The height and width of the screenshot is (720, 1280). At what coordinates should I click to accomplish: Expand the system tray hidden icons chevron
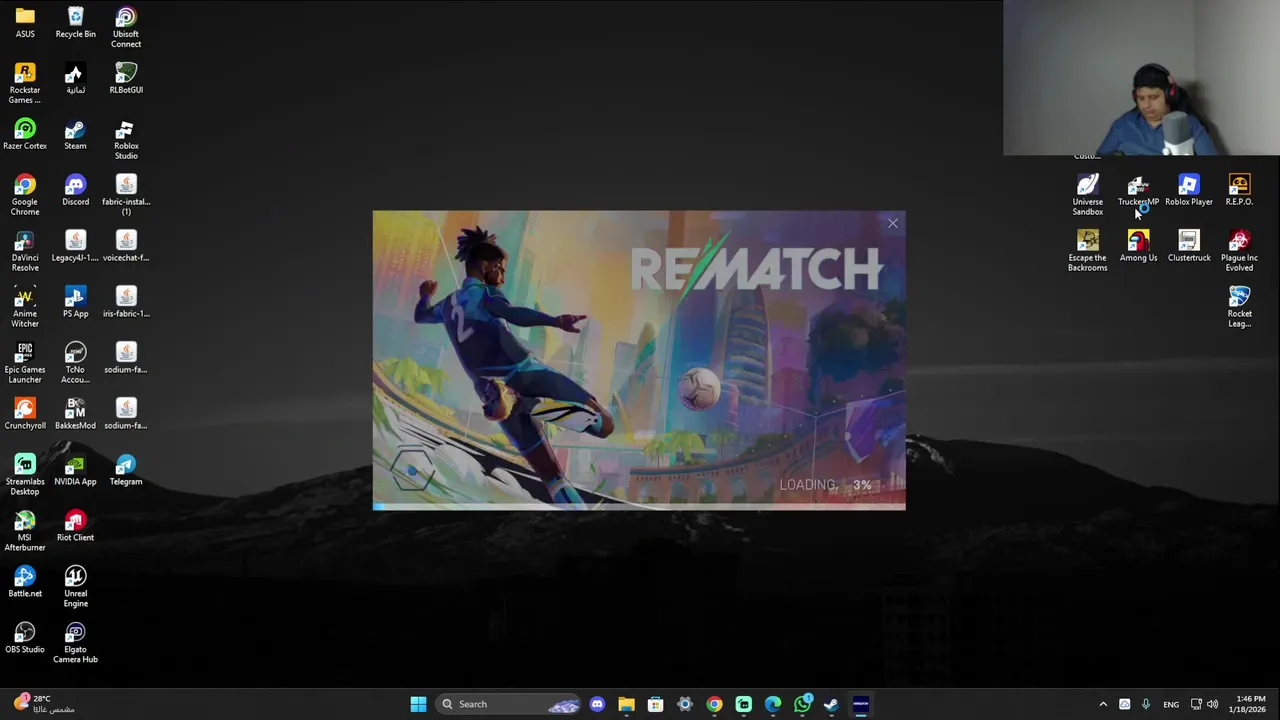(1103, 704)
